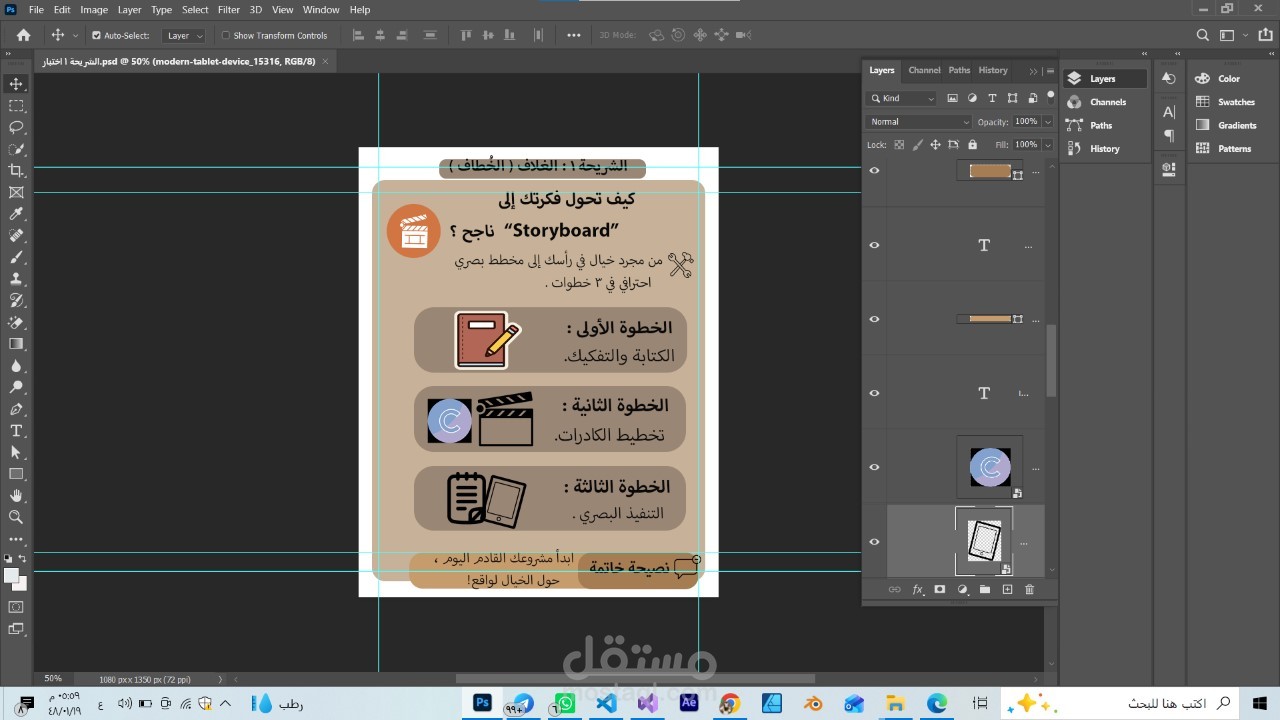This screenshot has height=720, width=1280.
Task: Click the foreground color swatch
Action: pyautogui.click(x=11, y=576)
